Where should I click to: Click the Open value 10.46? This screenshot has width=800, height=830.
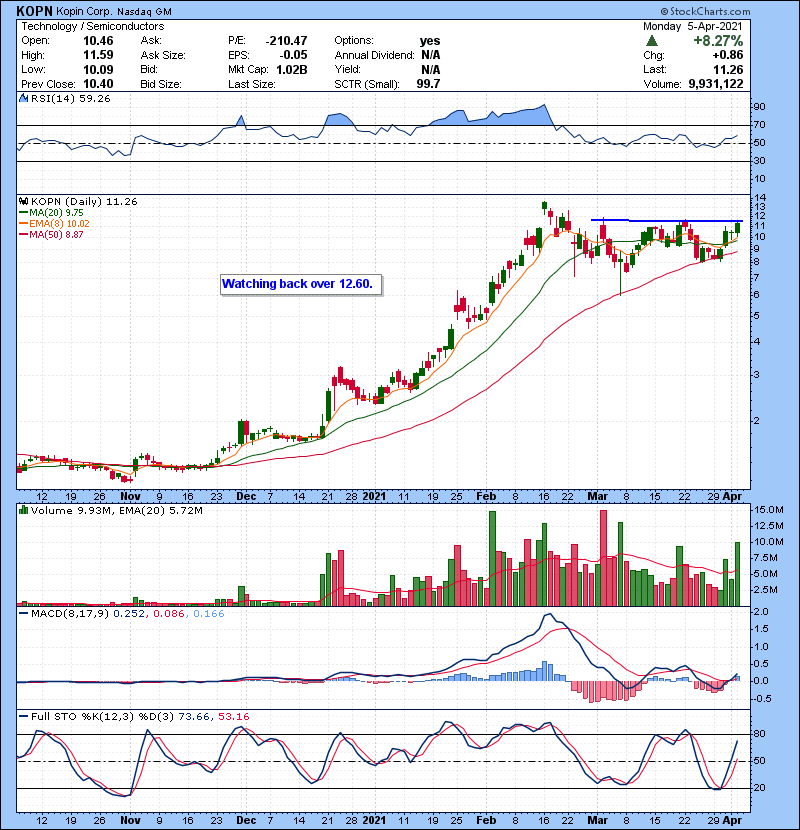pyautogui.click(x=98, y=41)
